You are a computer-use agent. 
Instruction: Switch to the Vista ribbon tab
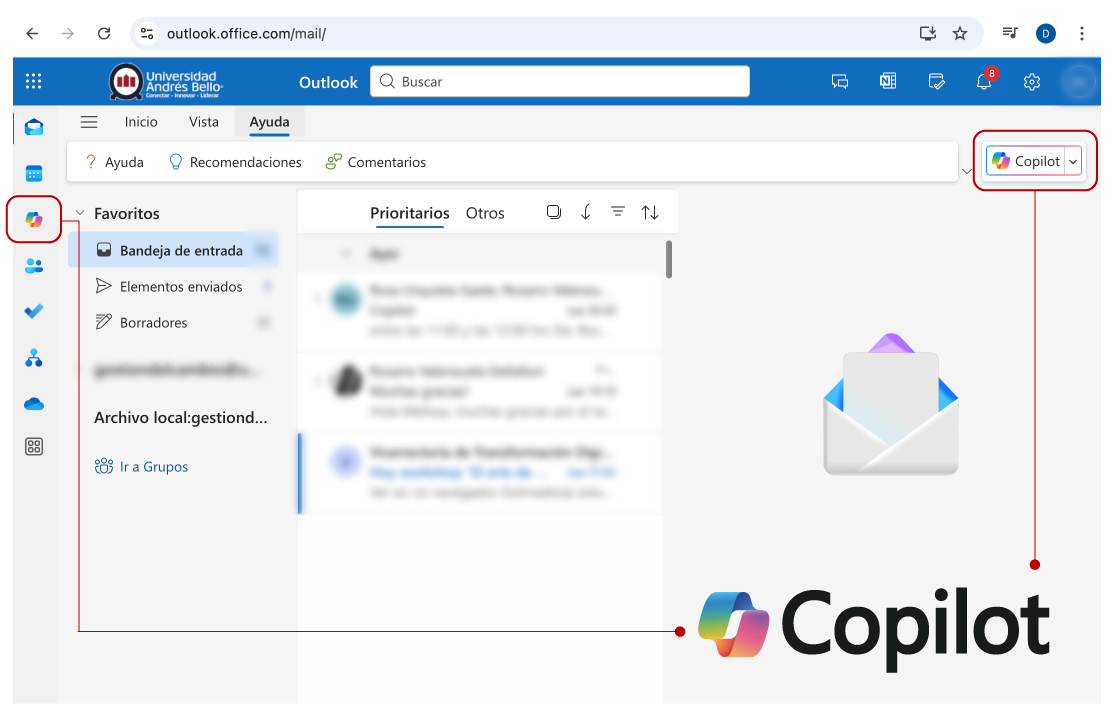(x=203, y=122)
